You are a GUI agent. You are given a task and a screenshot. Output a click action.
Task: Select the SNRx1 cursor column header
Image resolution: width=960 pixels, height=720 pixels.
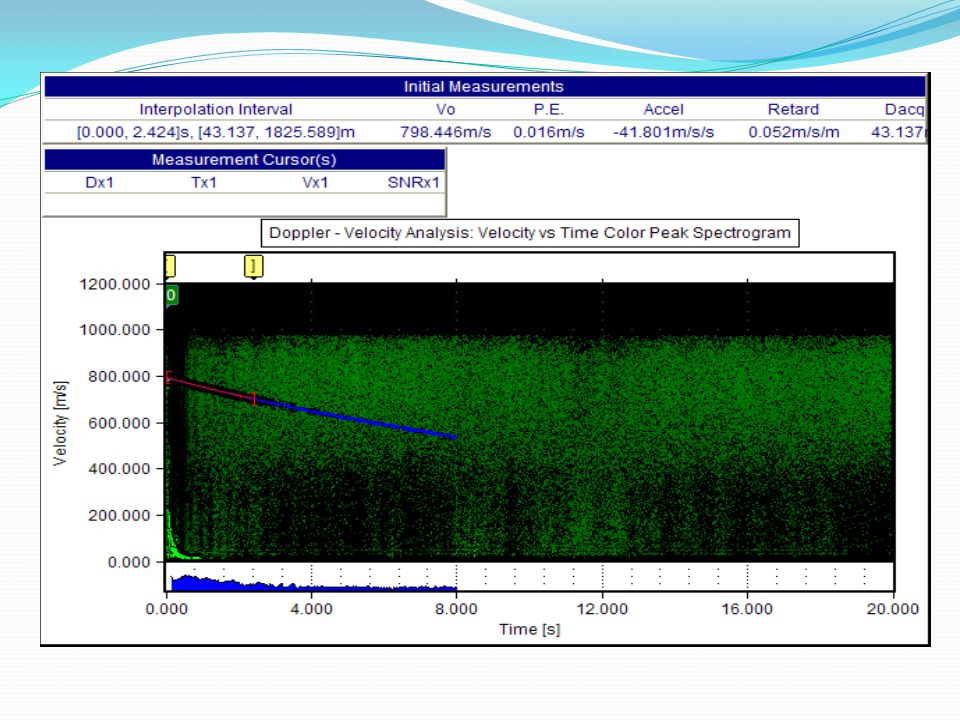click(413, 182)
